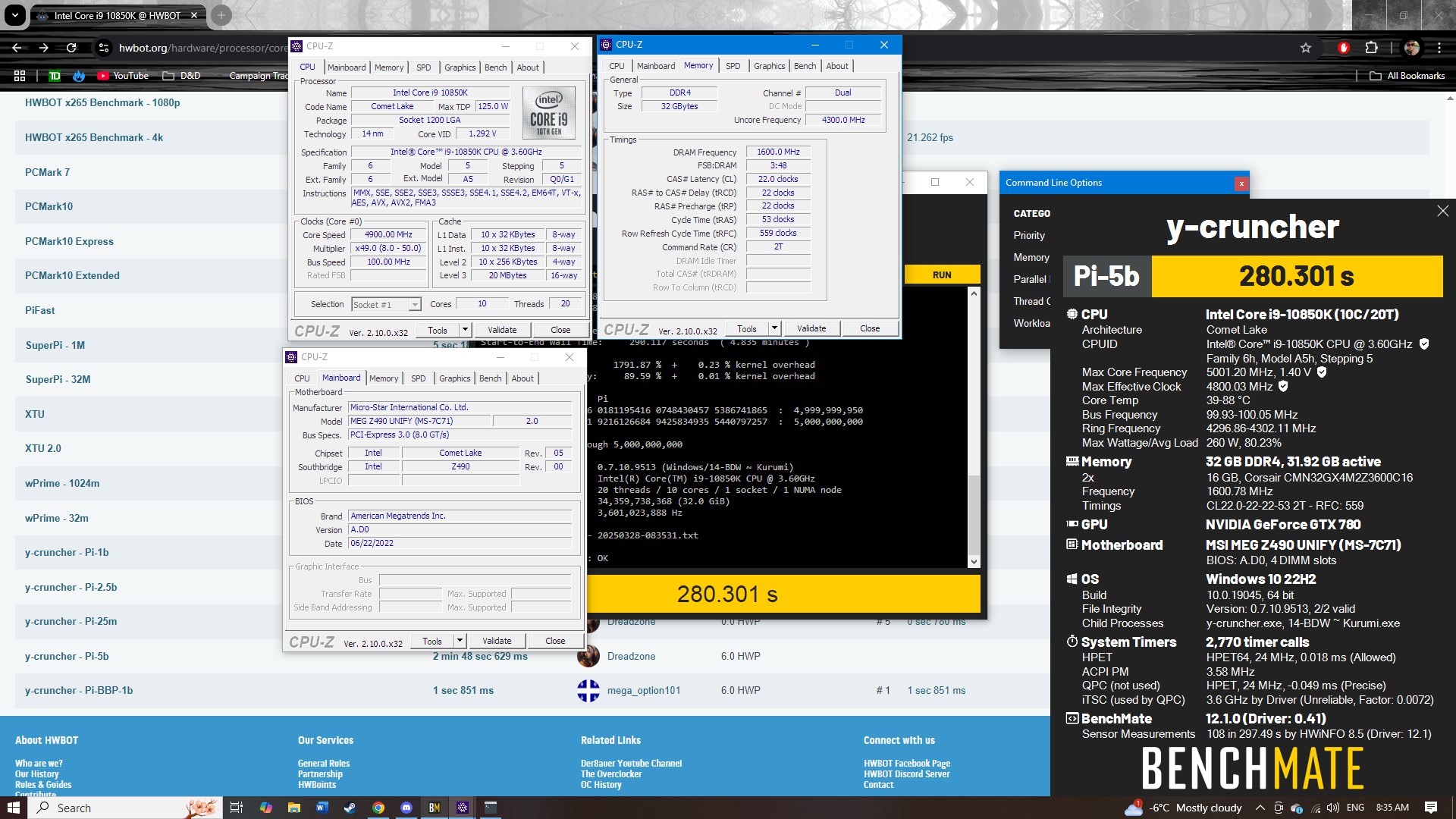Click verified shield beside Max Effective Clock
This screenshot has width=1456, height=819.
1283,387
